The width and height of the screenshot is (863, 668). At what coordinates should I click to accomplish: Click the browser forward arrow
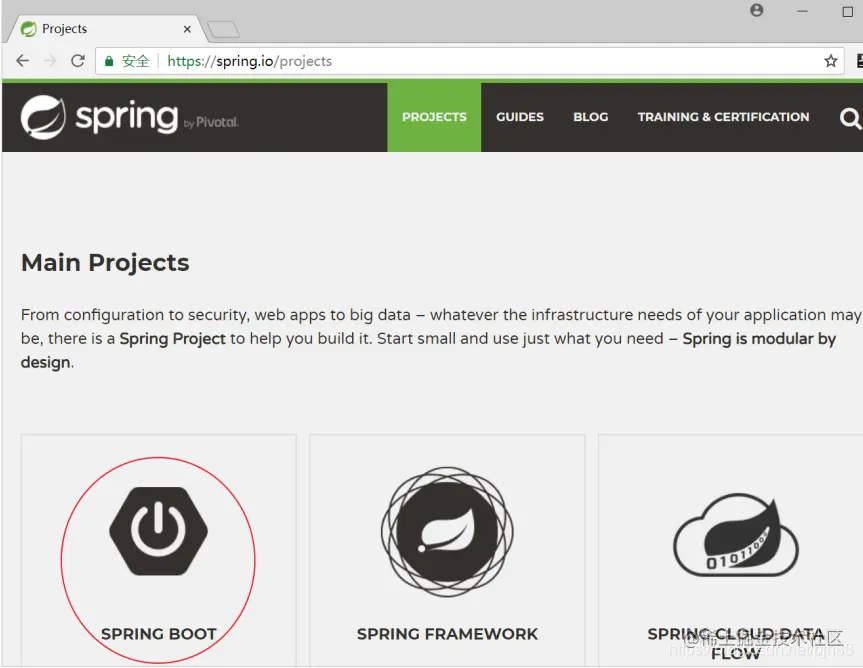click(x=50, y=61)
